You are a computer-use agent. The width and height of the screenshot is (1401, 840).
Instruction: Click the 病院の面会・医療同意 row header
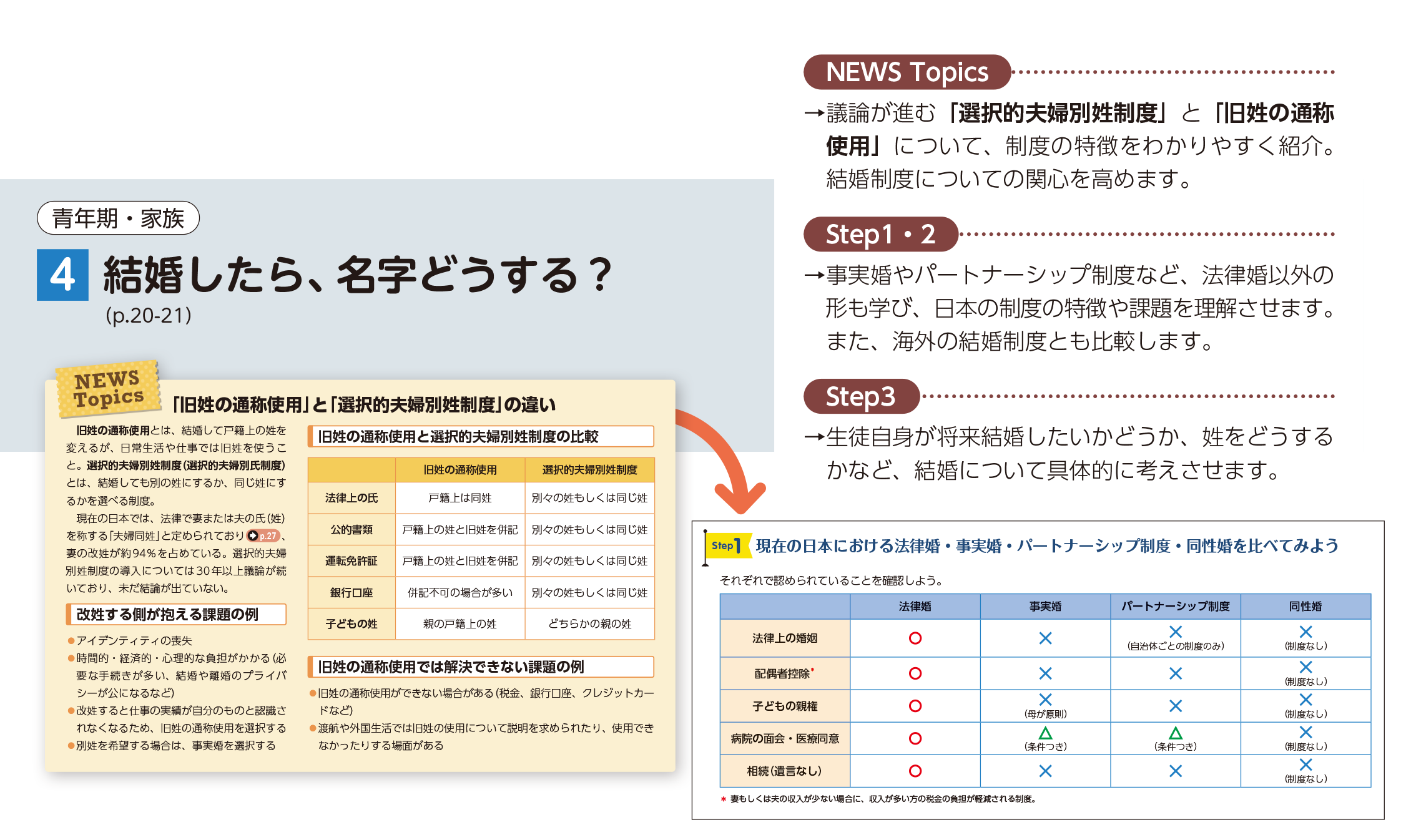(785, 738)
